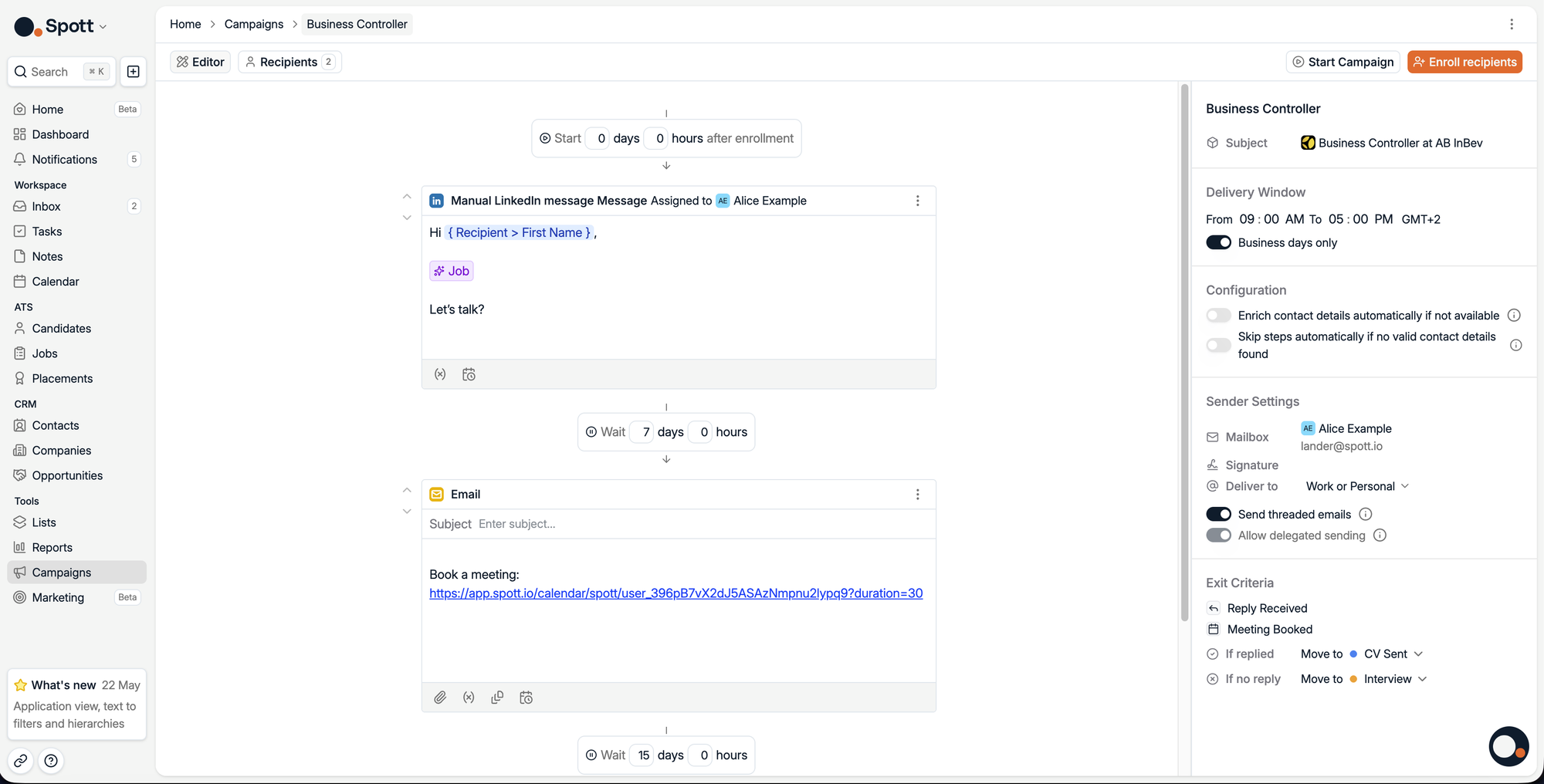Enable Skip steps automatically toggle

[1218, 345]
